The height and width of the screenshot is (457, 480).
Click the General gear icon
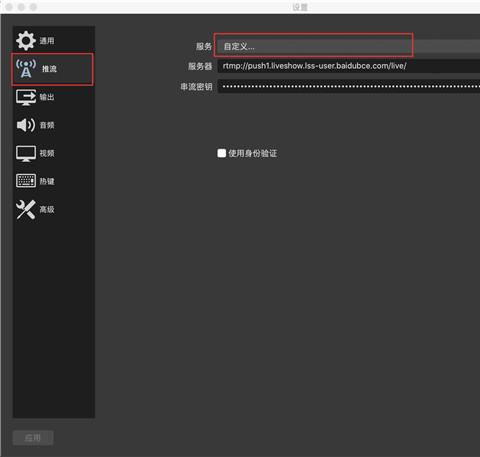[x=26, y=41]
